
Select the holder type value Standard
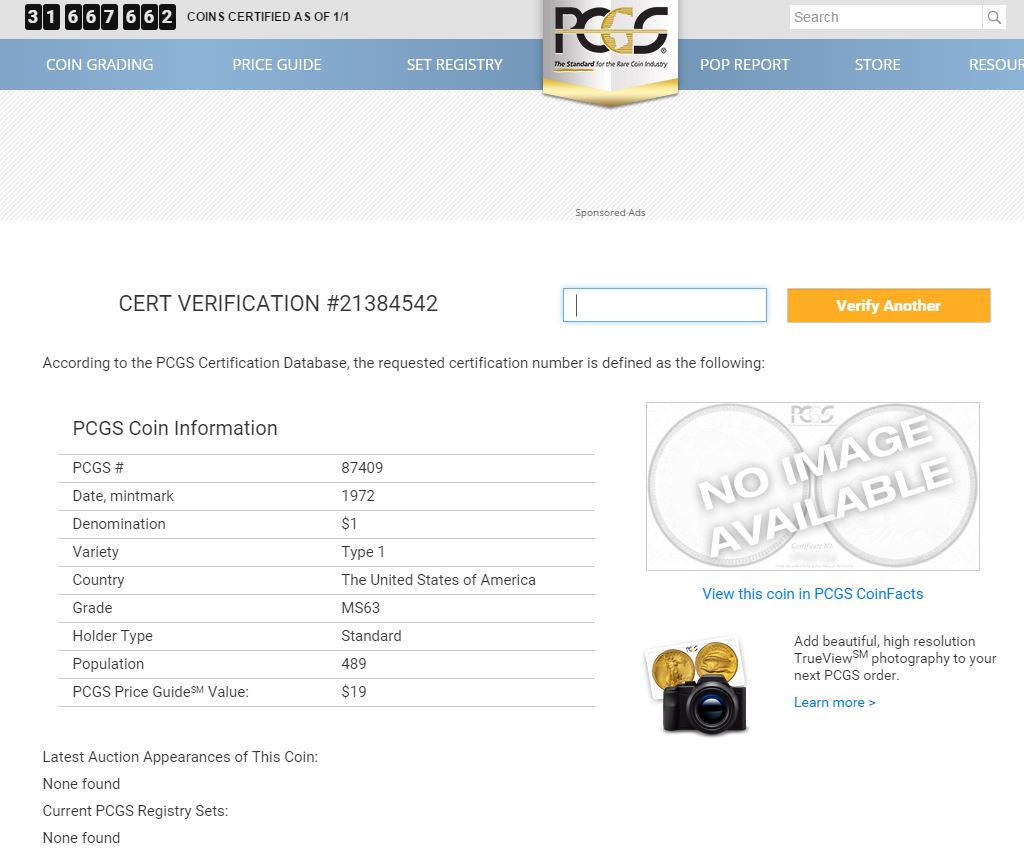371,636
